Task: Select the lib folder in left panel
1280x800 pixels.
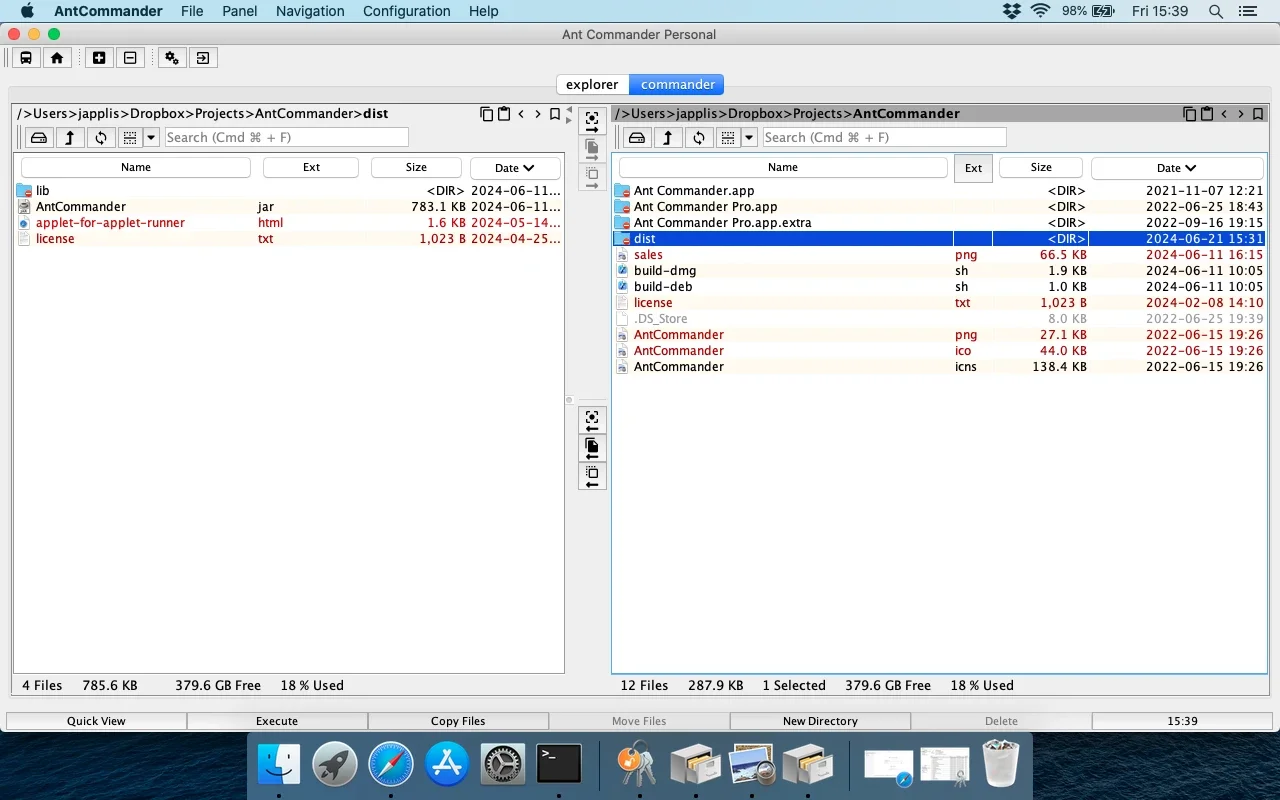Action: 289,191
